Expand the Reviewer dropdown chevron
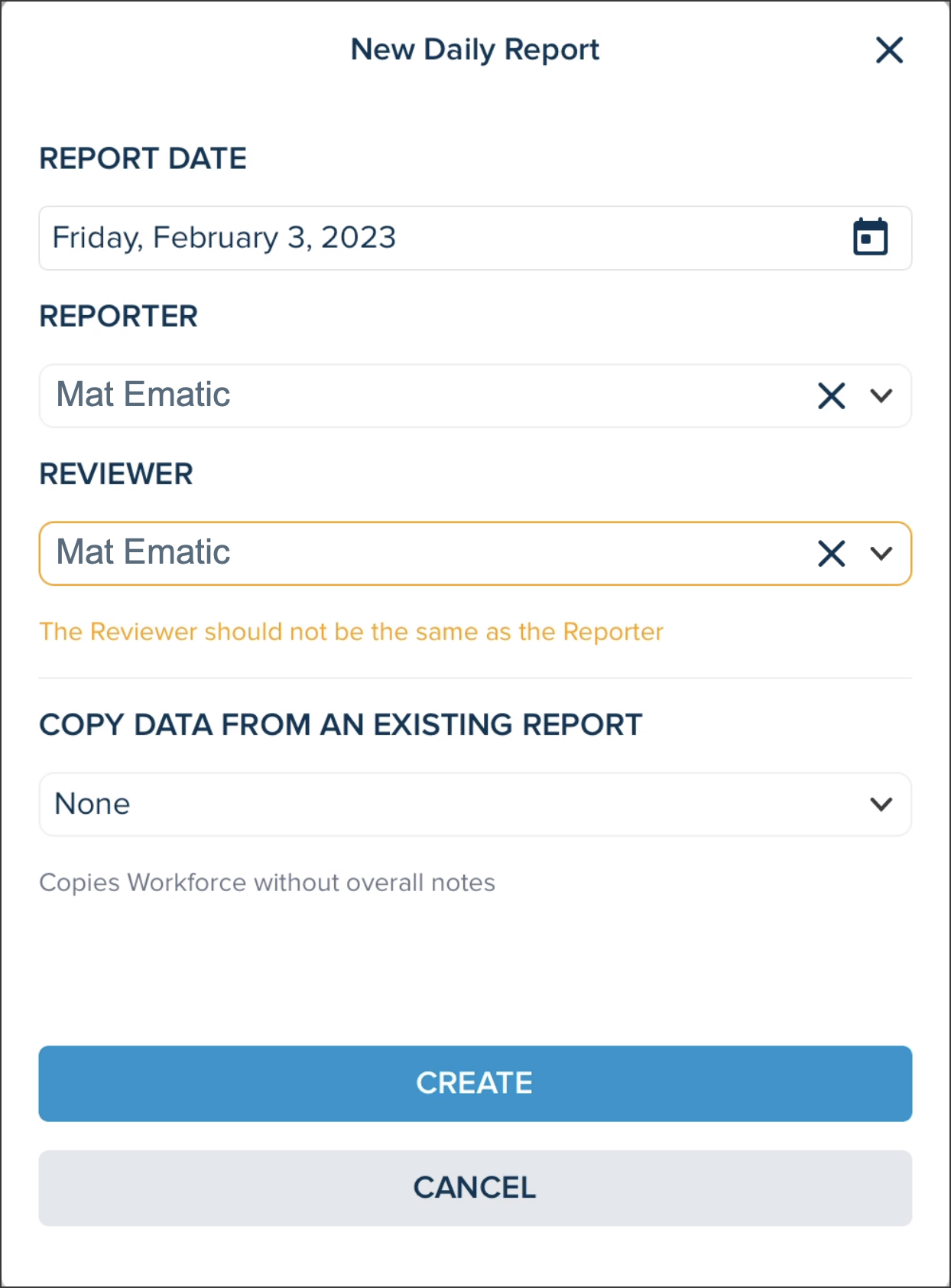The height and width of the screenshot is (1288, 951). click(x=881, y=554)
